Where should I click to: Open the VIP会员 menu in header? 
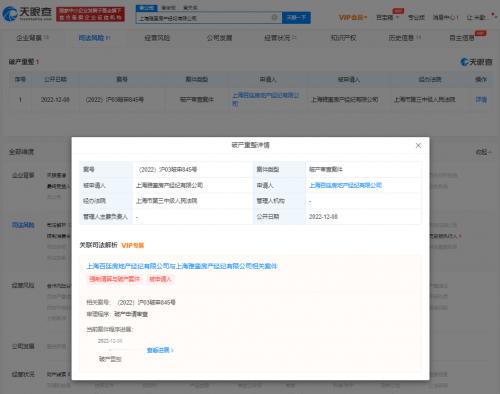353,17
